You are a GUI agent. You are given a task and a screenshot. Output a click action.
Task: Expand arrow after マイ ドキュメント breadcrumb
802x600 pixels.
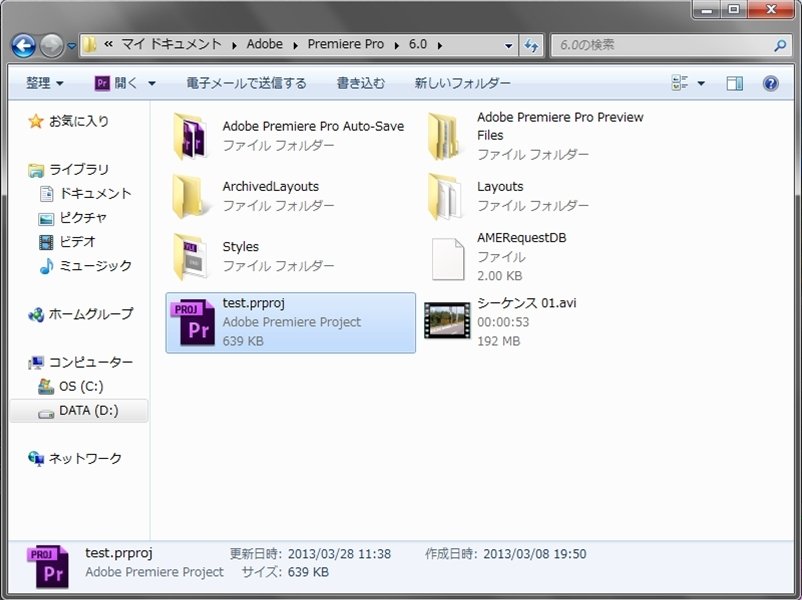point(234,46)
